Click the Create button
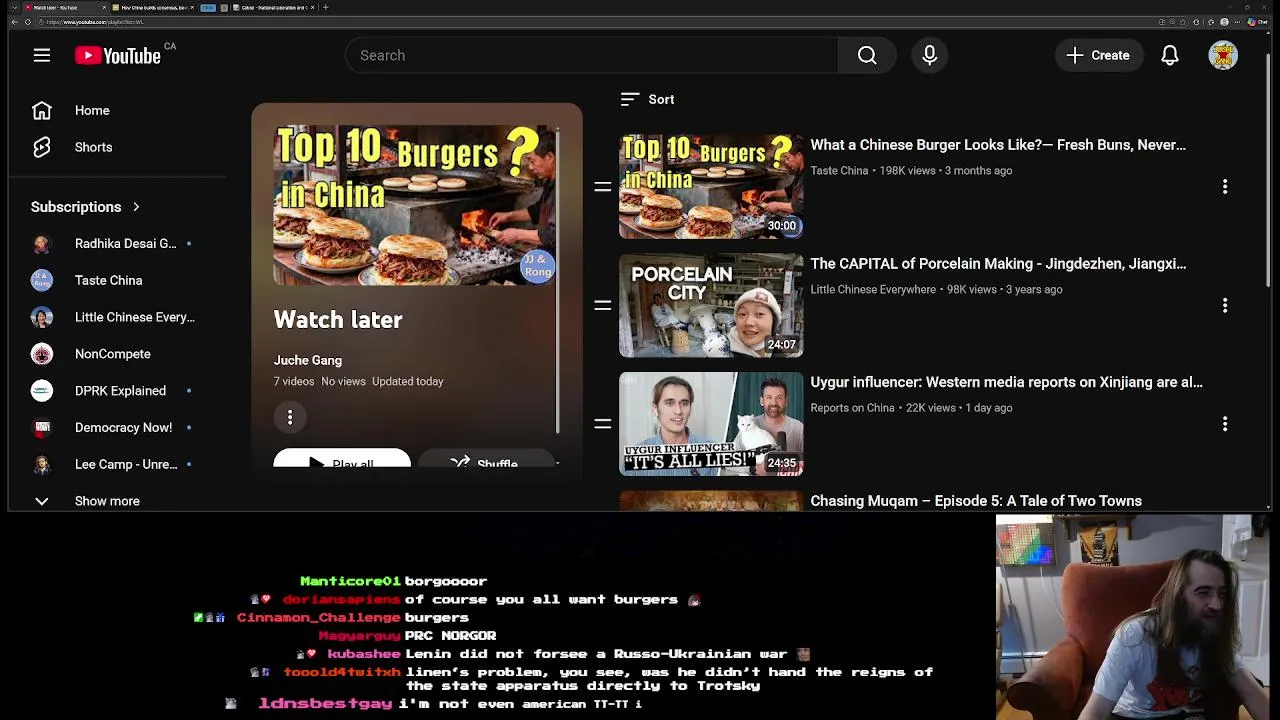The height and width of the screenshot is (720, 1280). click(1098, 55)
